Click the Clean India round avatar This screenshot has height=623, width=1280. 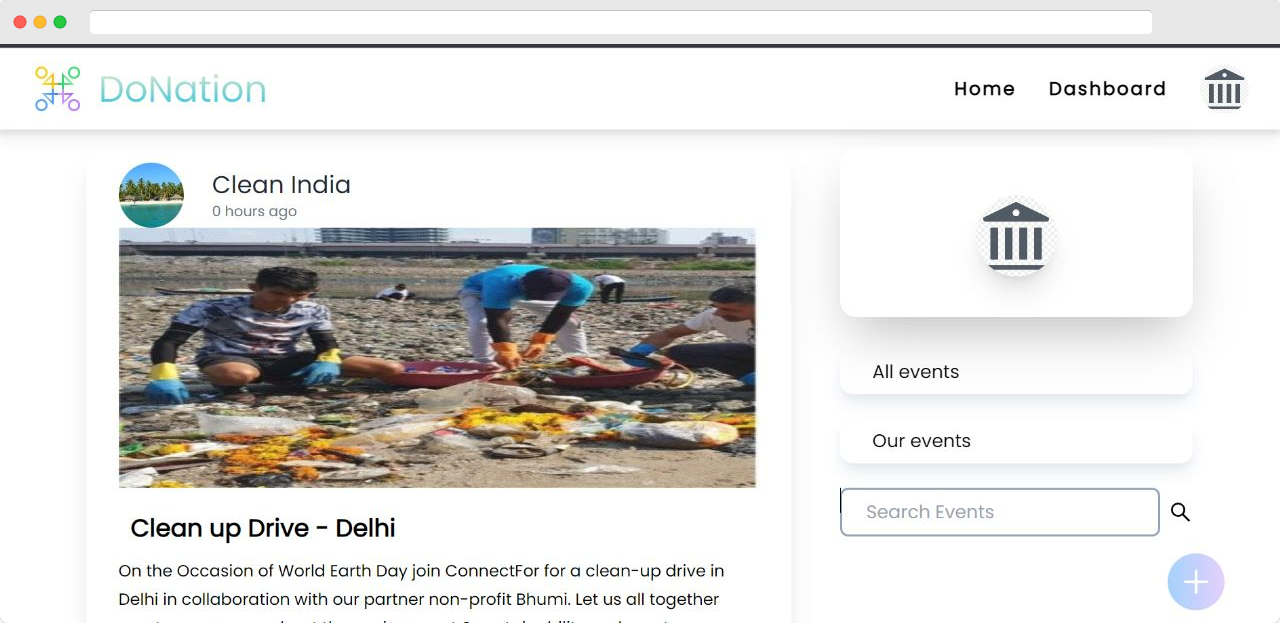pyautogui.click(x=151, y=195)
